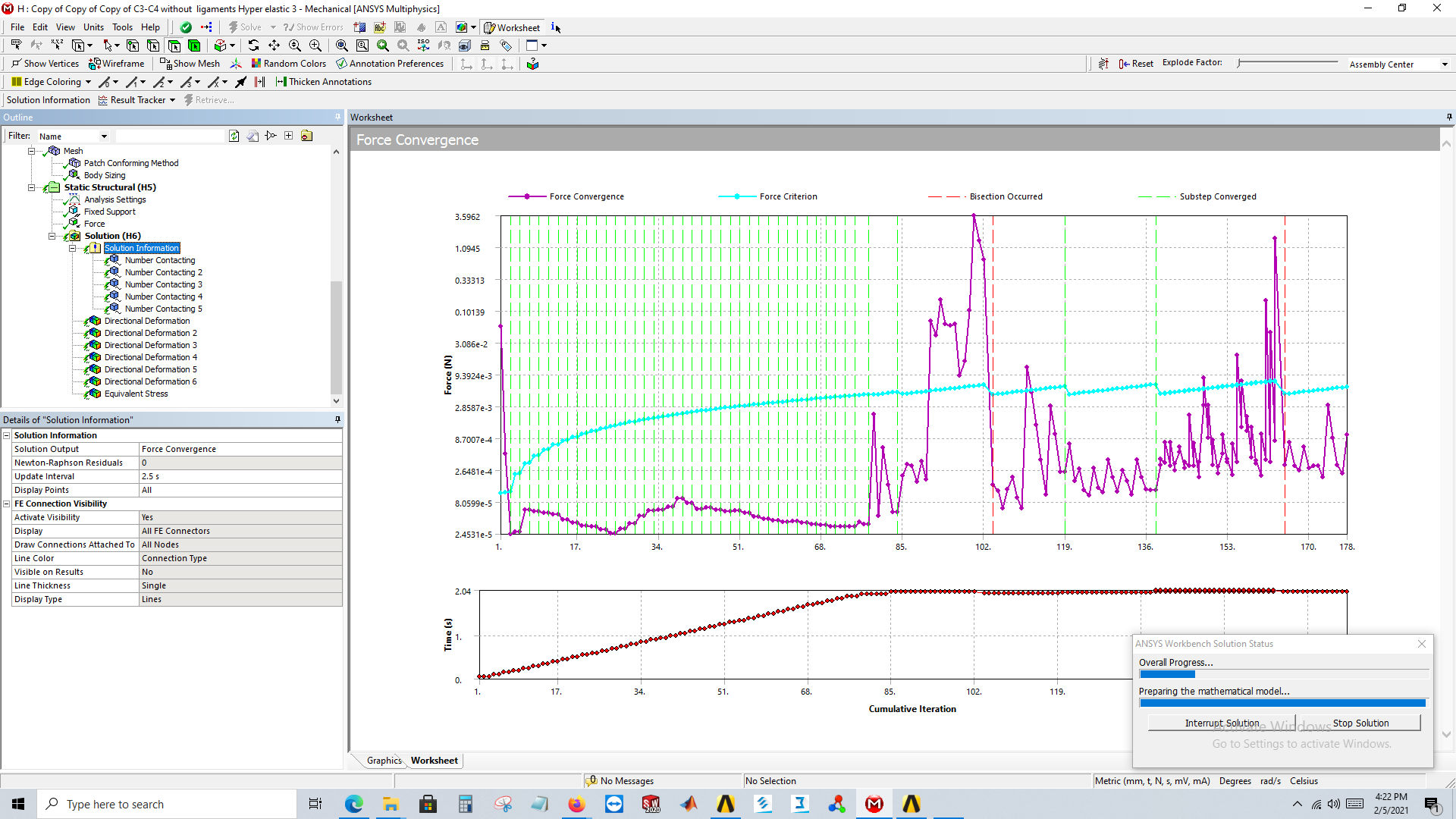Toggle Annotation Preferences
Viewport: 1456px width, 819px height.
point(390,64)
